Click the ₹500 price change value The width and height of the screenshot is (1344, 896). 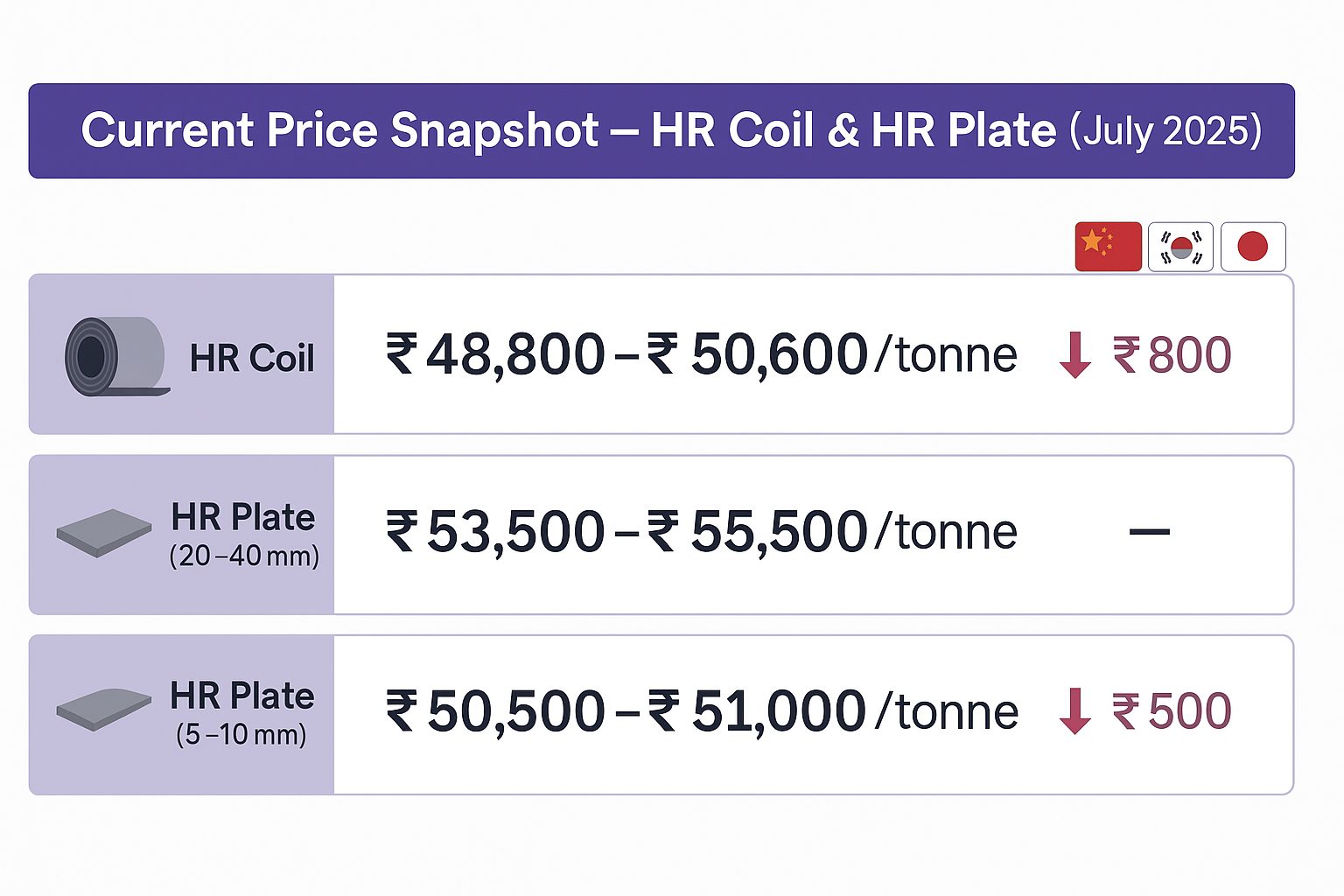click(1172, 710)
